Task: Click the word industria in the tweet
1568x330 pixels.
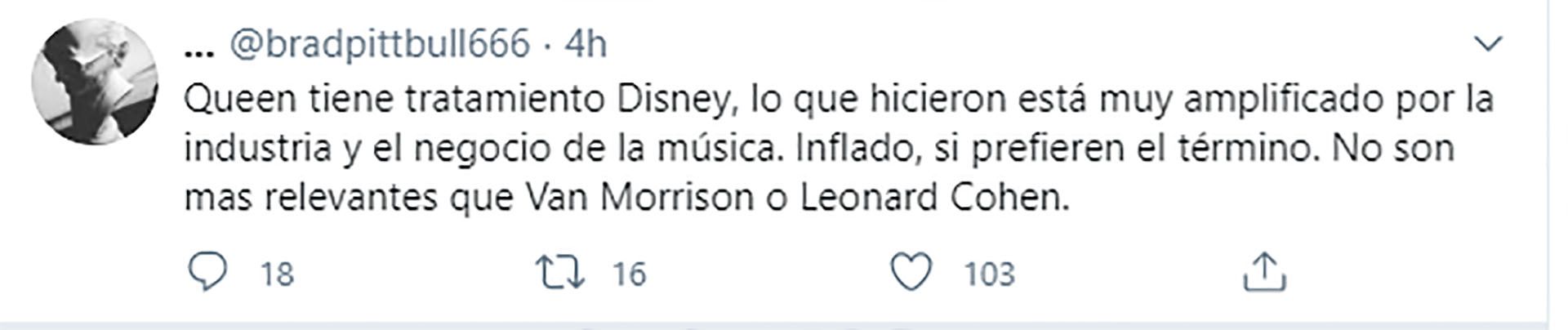Action: pyautogui.click(x=257, y=149)
